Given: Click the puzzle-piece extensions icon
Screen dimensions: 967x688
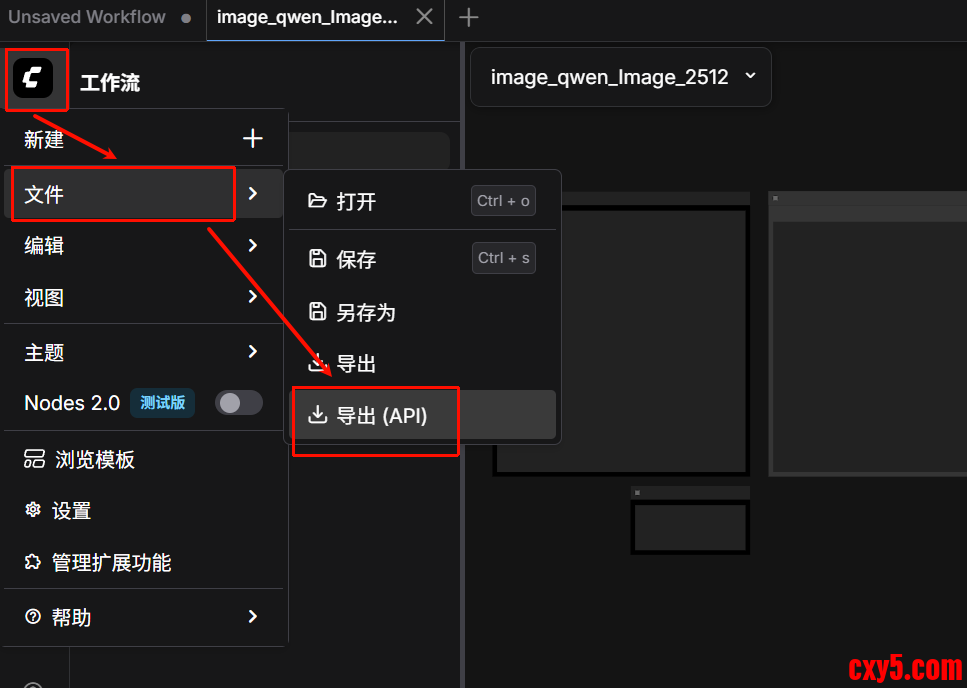Looking at the screenshot, I should 33,562.
